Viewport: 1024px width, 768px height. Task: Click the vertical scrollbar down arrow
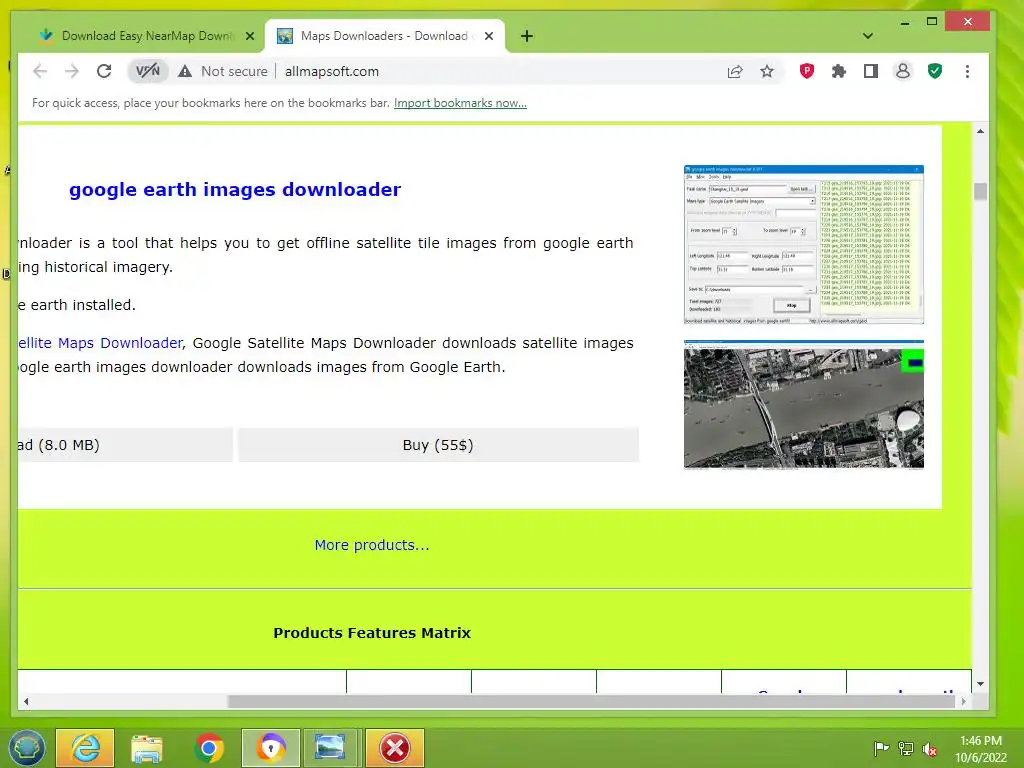point(980,684)
